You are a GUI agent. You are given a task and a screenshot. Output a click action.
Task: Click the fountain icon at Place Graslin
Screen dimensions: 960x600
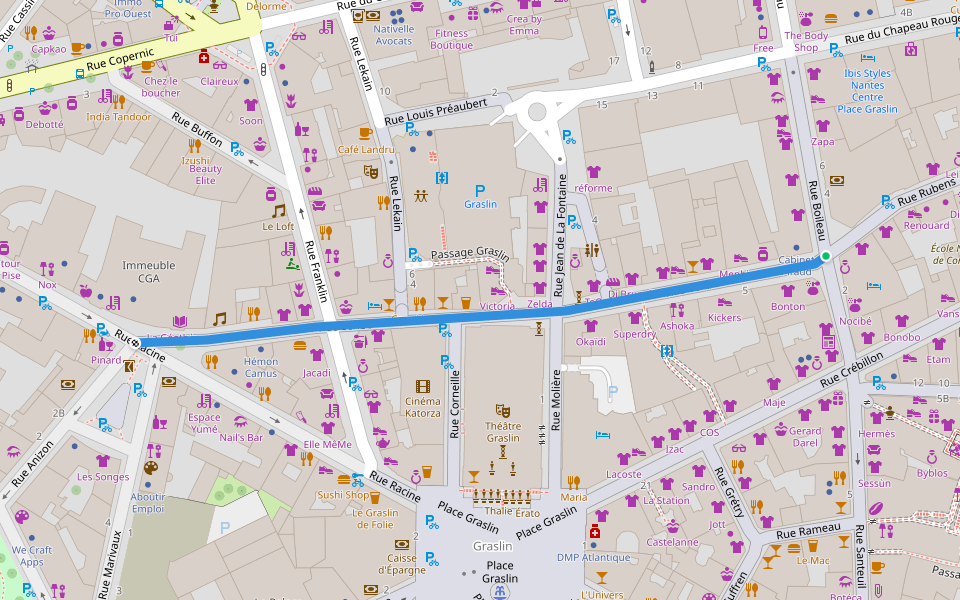tap(499, 592)
